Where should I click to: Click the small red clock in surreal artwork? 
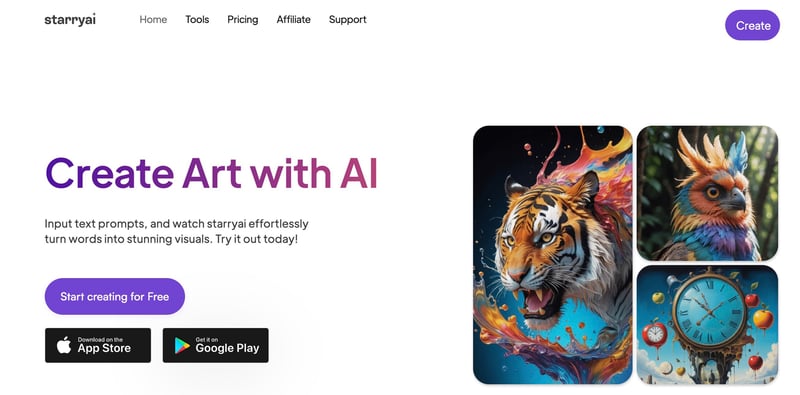coord(655,334)
